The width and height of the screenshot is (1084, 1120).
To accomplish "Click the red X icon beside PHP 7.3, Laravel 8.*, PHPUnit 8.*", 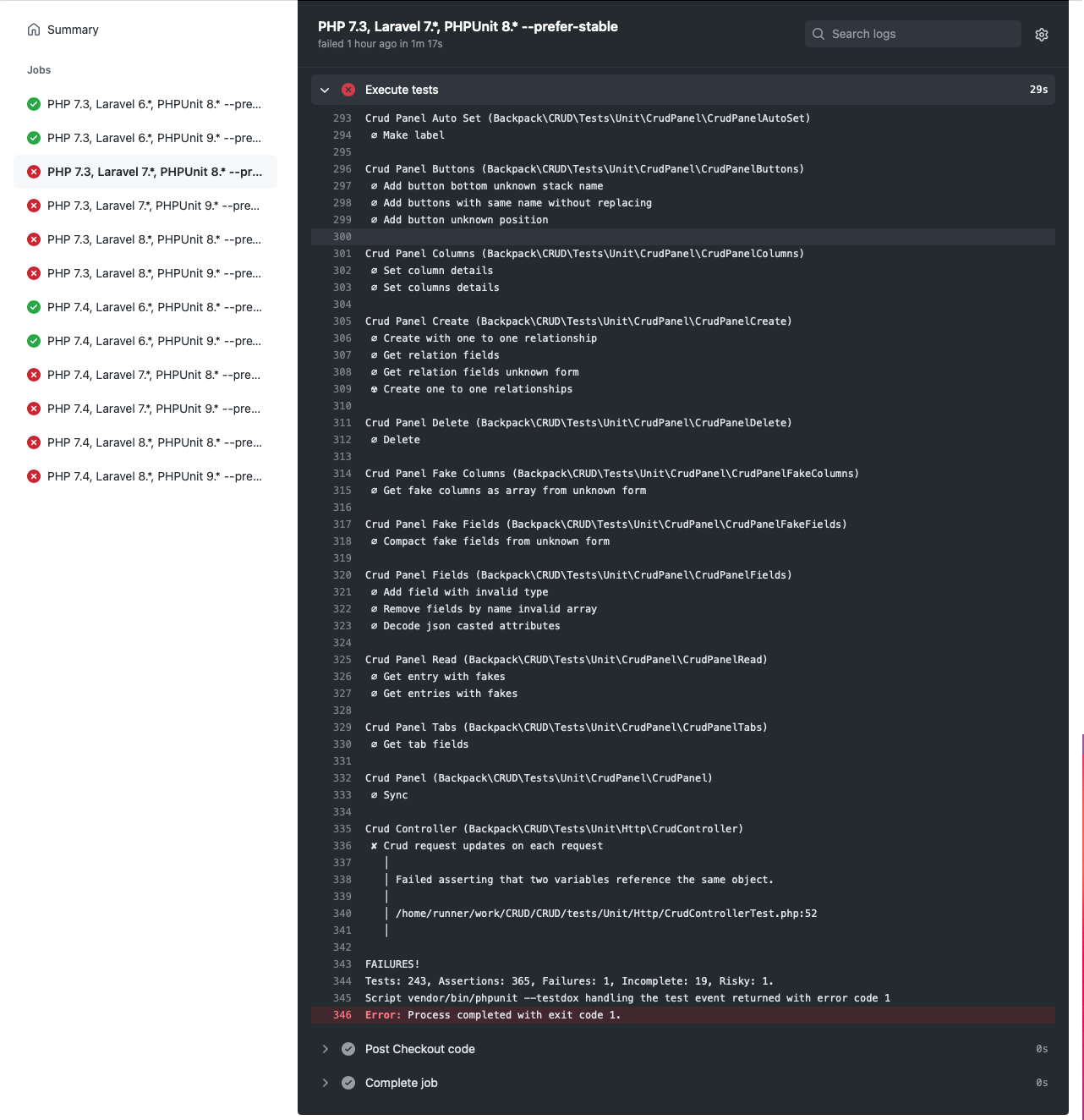I will (x=34, y=239).
